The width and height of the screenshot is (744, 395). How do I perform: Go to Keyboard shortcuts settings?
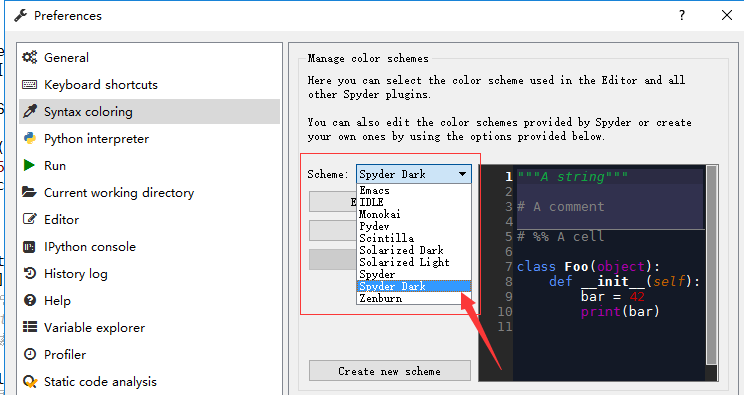[x=149, y=85]
